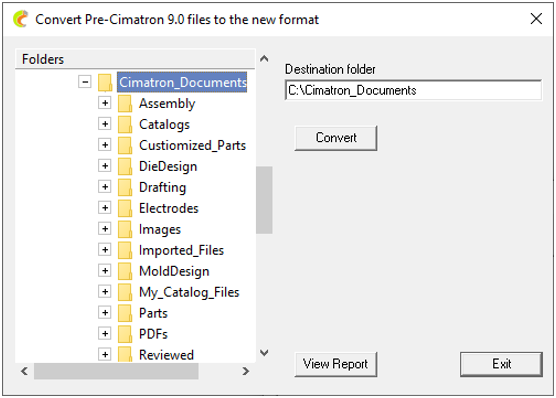Click the Custiomized_Parts folder icon
The image size is (556, 398).
click(x=125, y=145)
